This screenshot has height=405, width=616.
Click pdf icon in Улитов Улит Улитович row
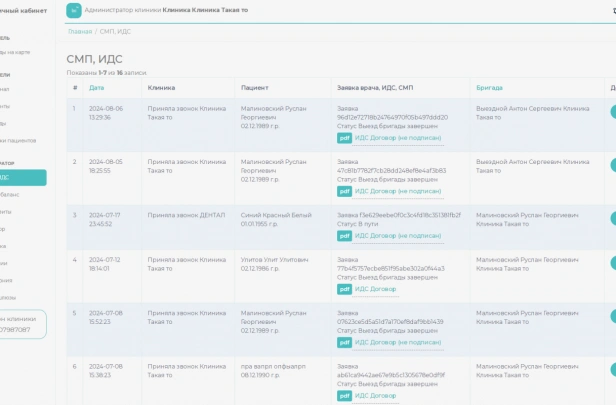pyautogui.click(x=344, y=290)
